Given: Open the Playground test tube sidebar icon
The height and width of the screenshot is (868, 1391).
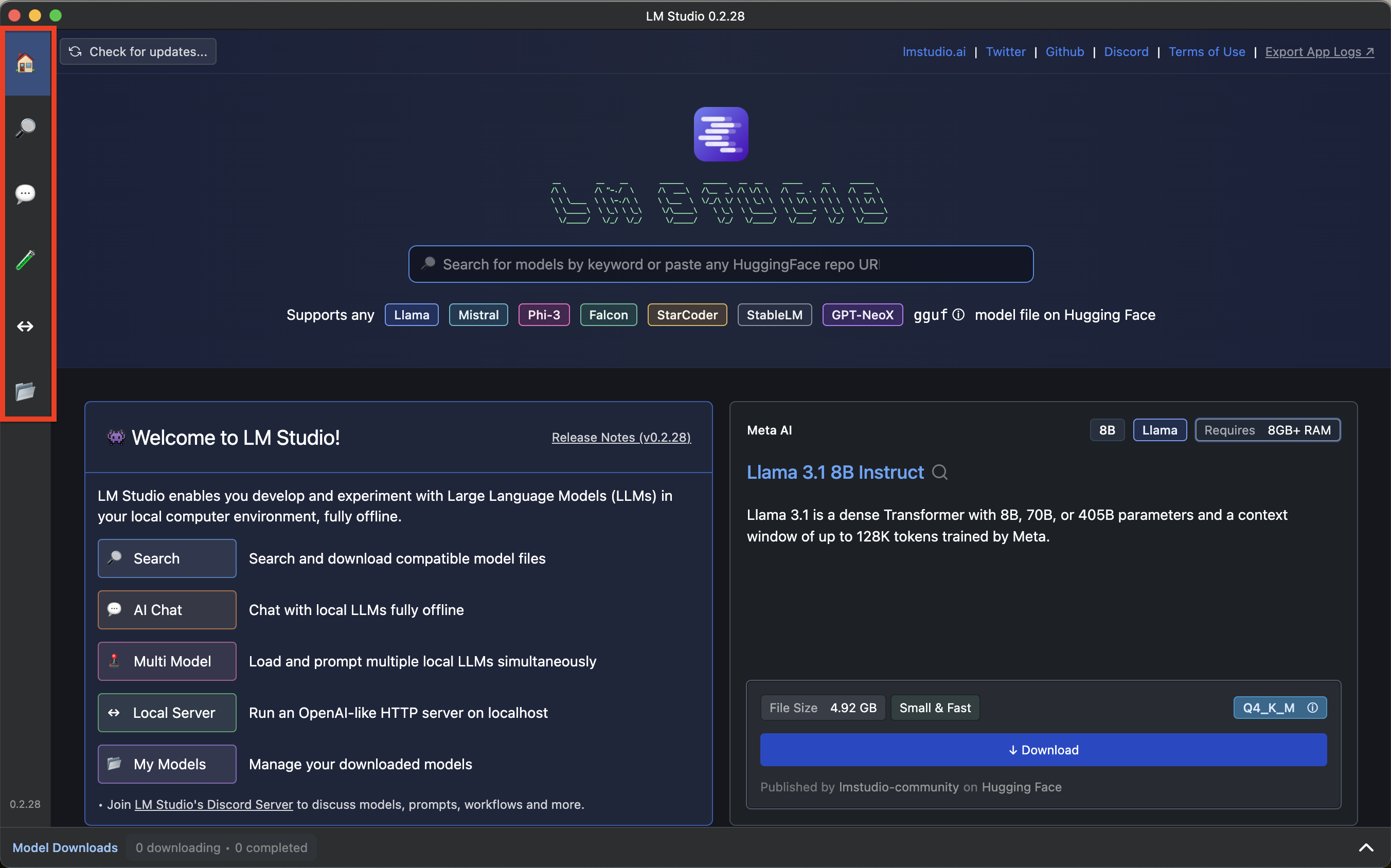Looking at the screenshot, I should tap(25, 260).
